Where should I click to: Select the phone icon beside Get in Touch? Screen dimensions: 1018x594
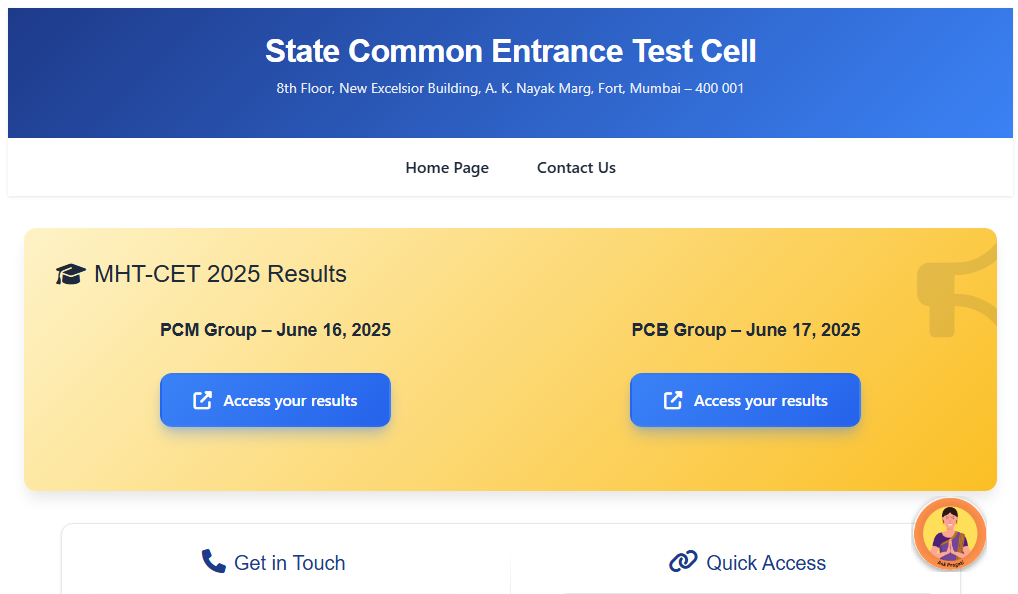212,562
